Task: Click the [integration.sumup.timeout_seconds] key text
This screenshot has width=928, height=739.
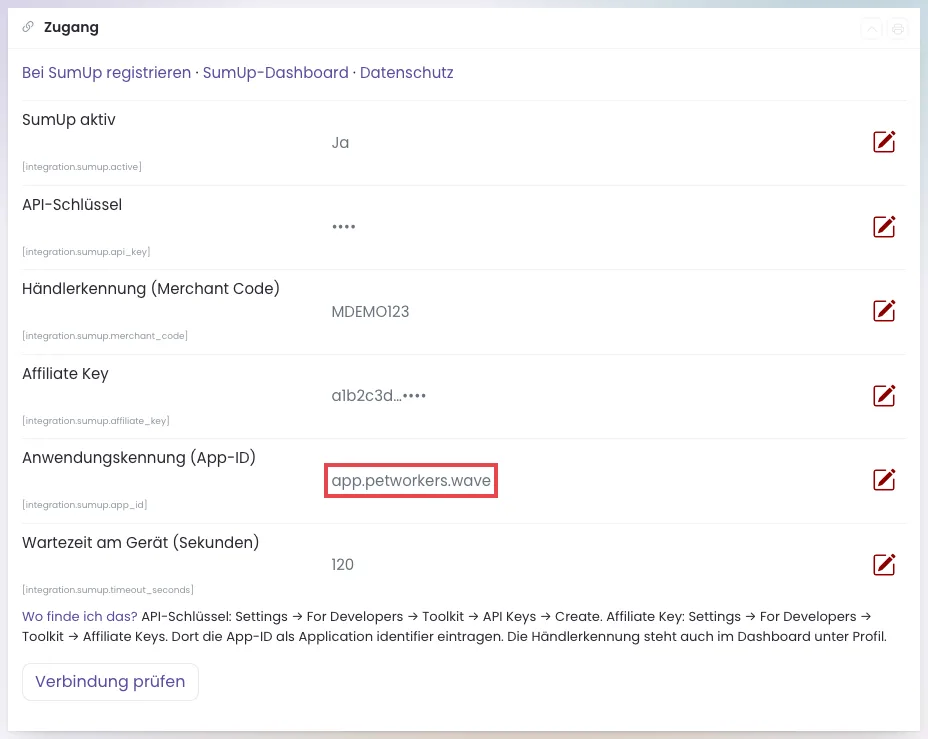Action: [x=108, y=590]
